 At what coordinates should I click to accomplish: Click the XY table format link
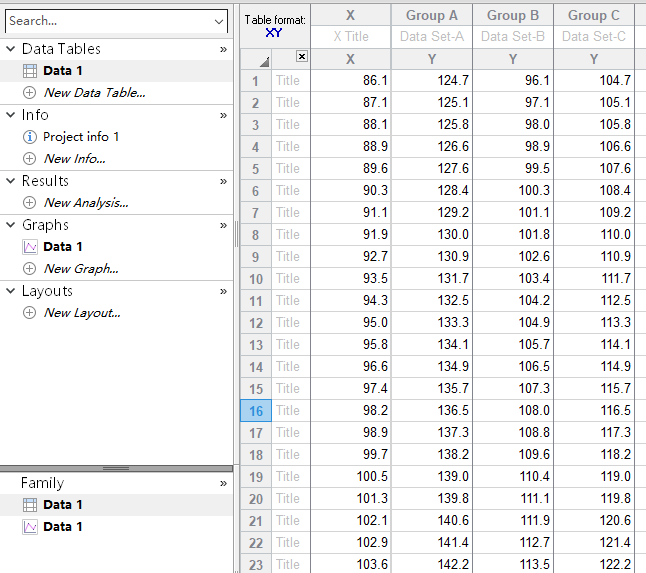click(x=274, y=33)
